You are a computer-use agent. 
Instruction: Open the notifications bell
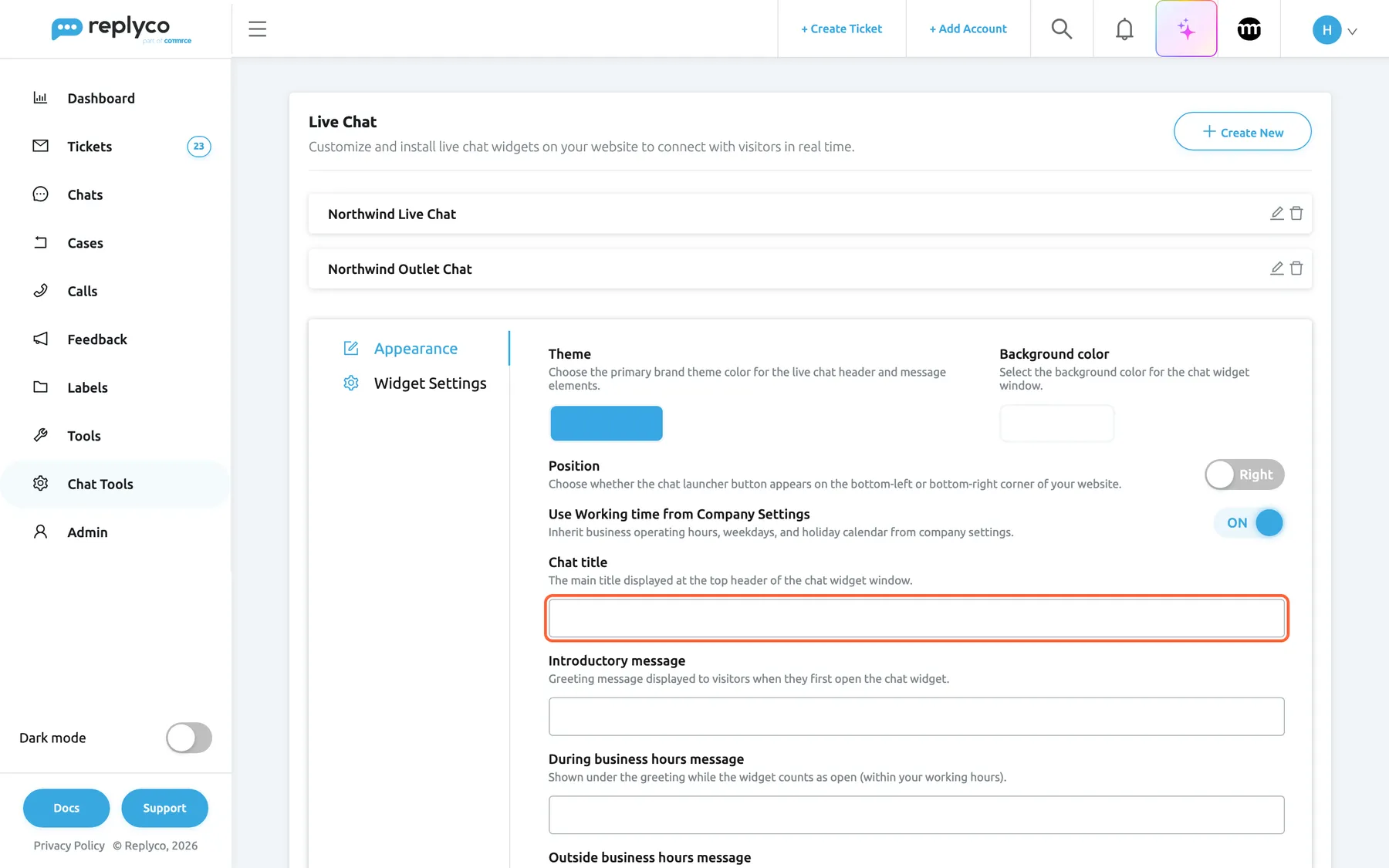tap(1124, 29)
